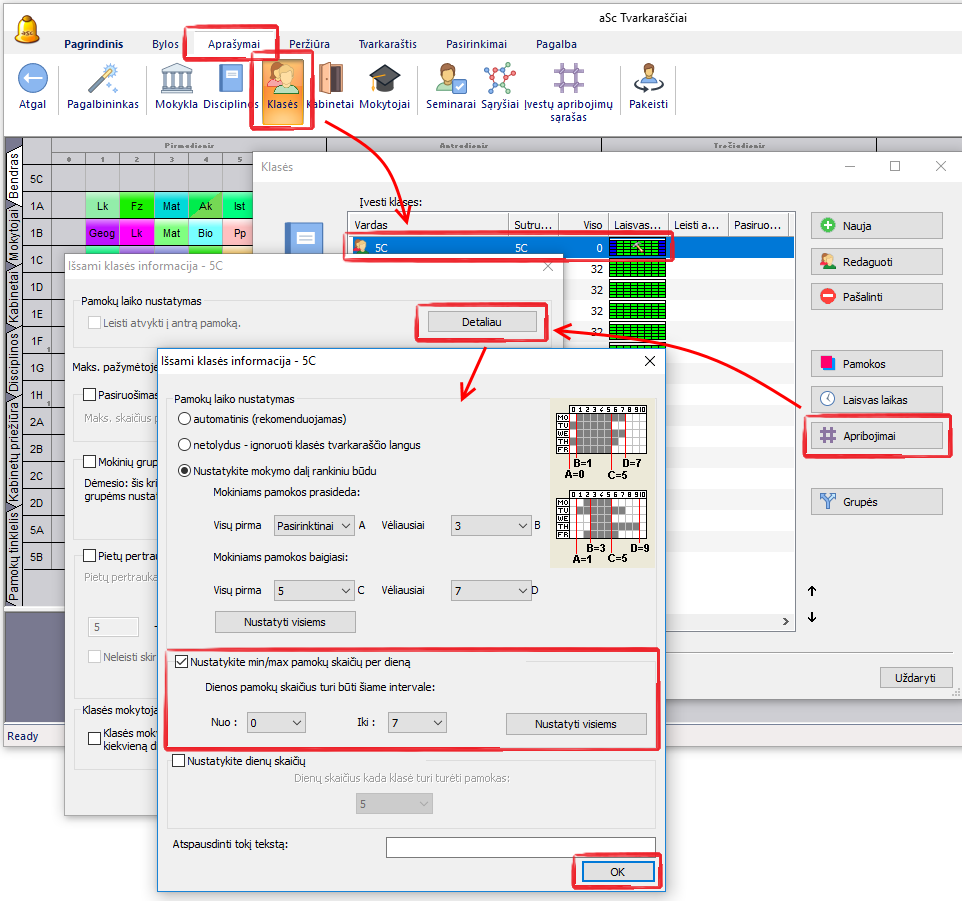
Task: Open the Pakeisti replace tool
Action: coord(648,80)
